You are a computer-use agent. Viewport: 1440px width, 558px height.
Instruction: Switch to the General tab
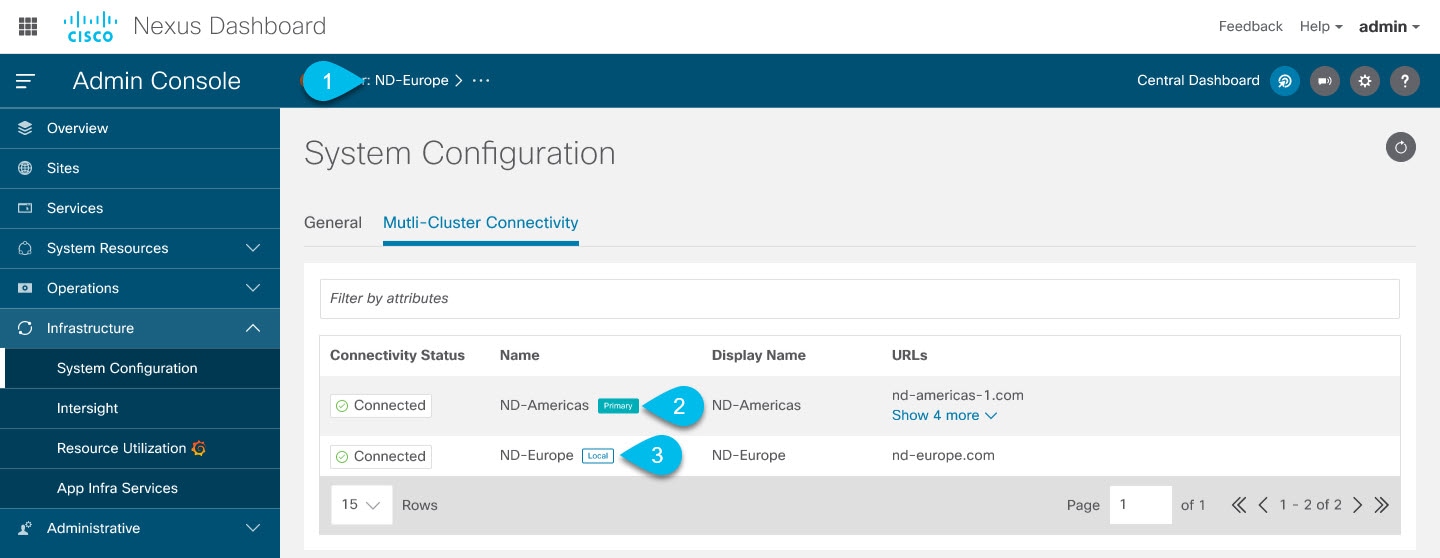(x=333, y=222)
